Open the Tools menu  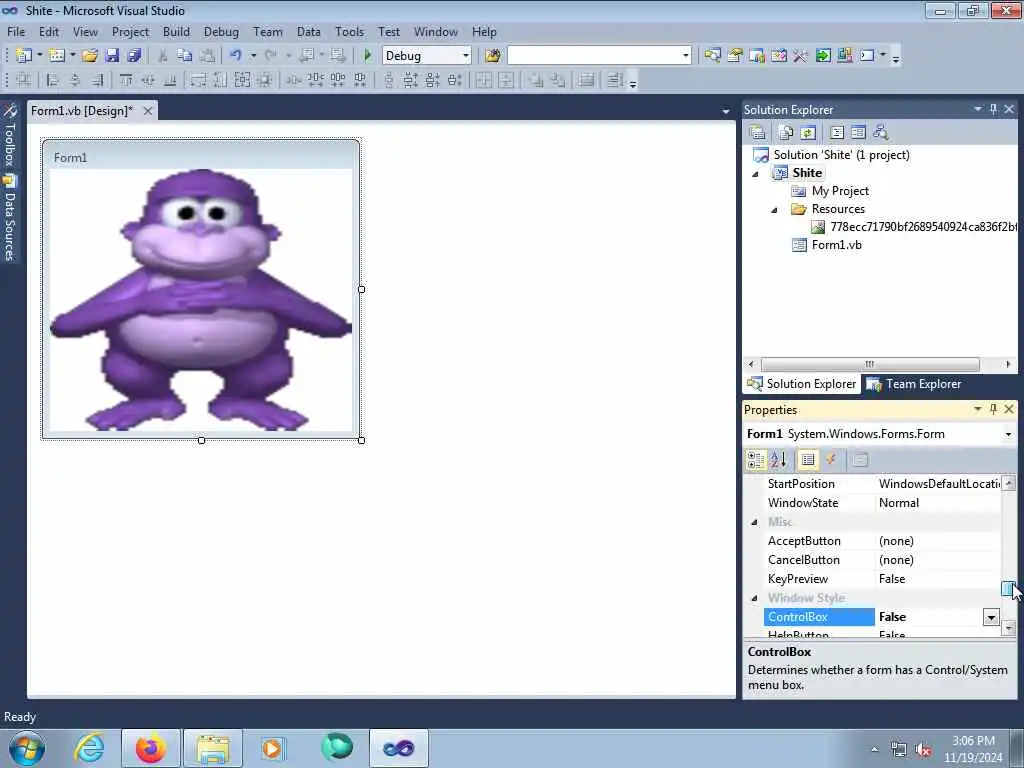[x=349, y=31]
